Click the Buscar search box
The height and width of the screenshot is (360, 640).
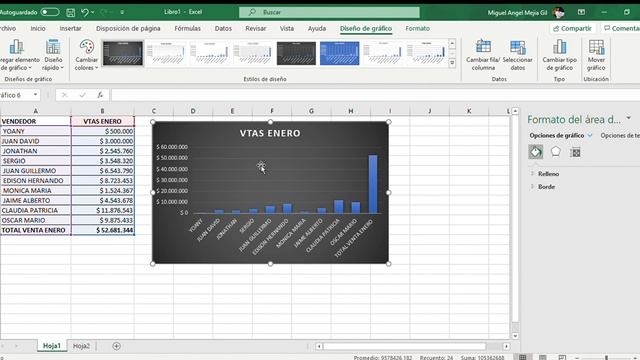tap(329, 12)
